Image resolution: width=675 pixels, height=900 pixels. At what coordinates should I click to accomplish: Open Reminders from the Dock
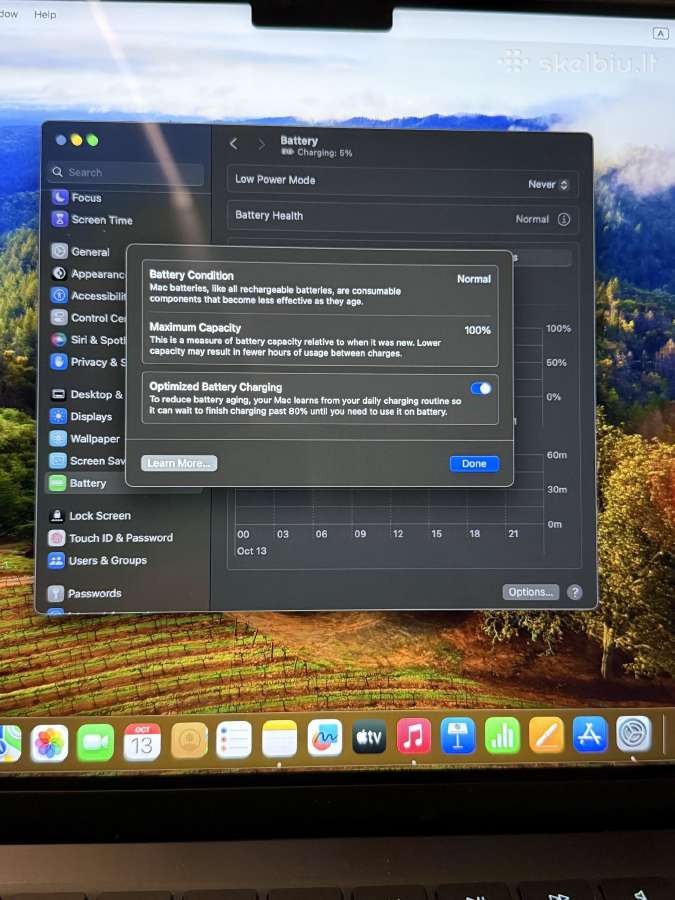pos(234,740)
